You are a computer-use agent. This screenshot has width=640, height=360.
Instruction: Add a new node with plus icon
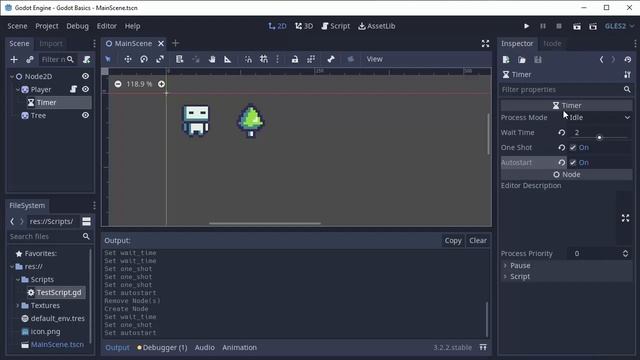pos(14,60)
